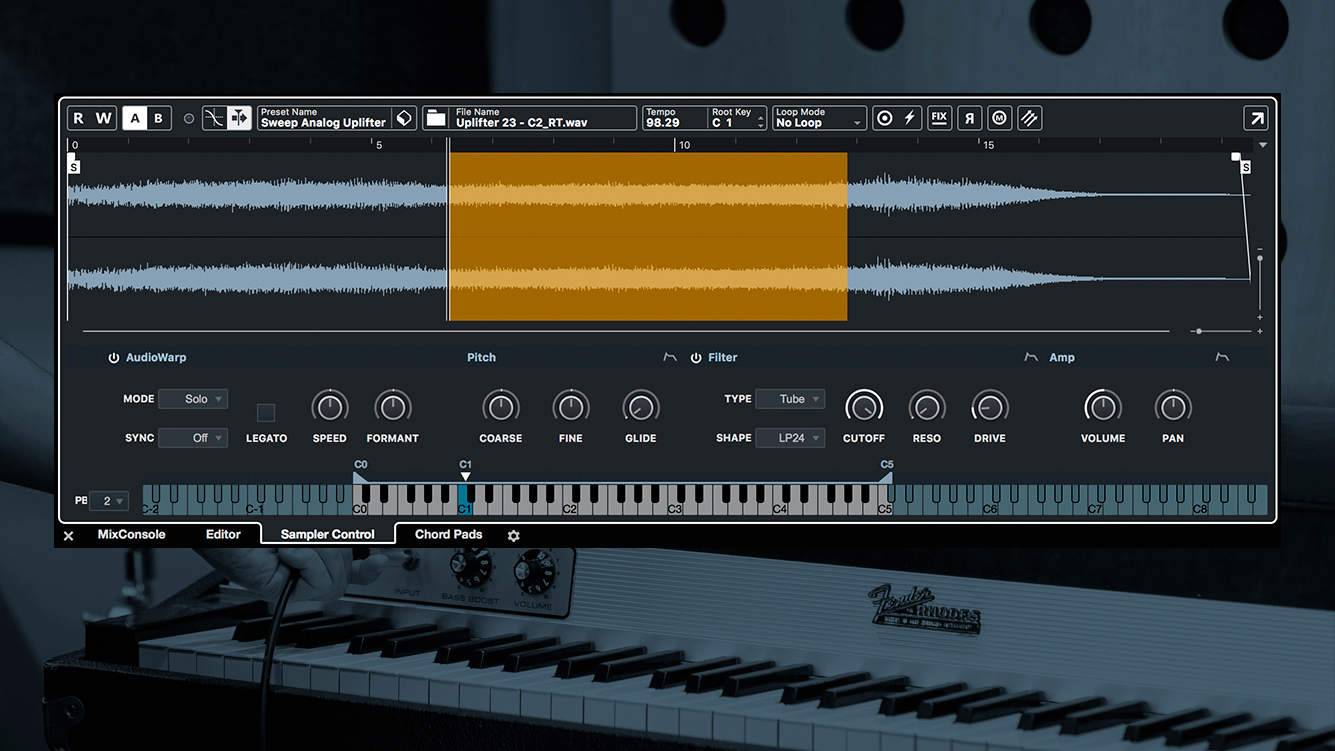
Task: Select the Sampler Control tab
Action: [x=328, y=535]
